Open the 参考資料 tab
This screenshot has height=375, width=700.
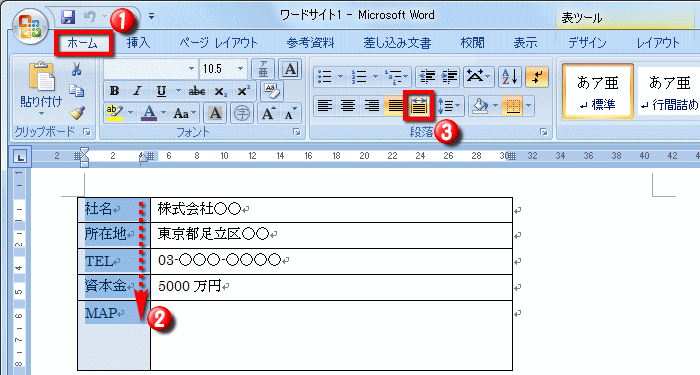pyautogui.click(x=310, y=43)
